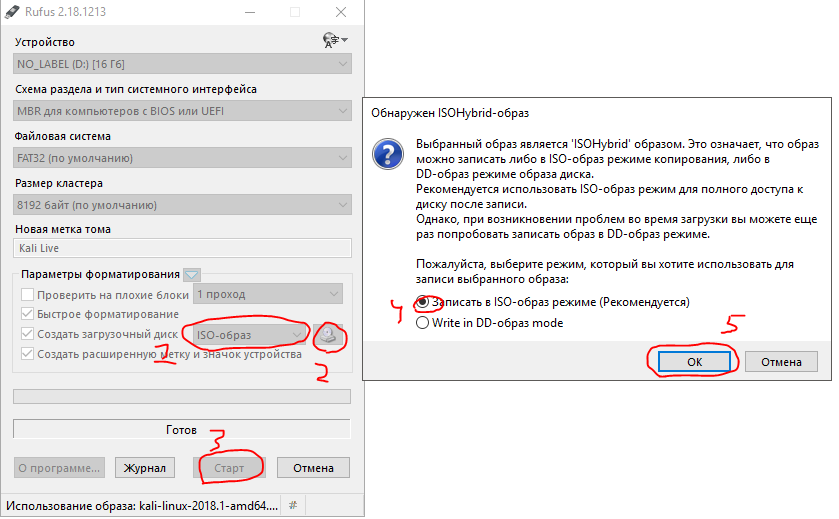Click the Обнаружен ISOHybrid-образ dialog title

click(x=450, y=113)
